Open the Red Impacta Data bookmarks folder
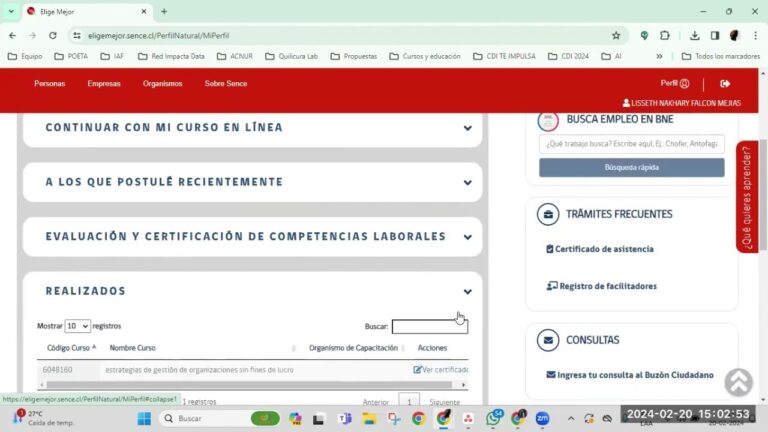 click(171, 56)
